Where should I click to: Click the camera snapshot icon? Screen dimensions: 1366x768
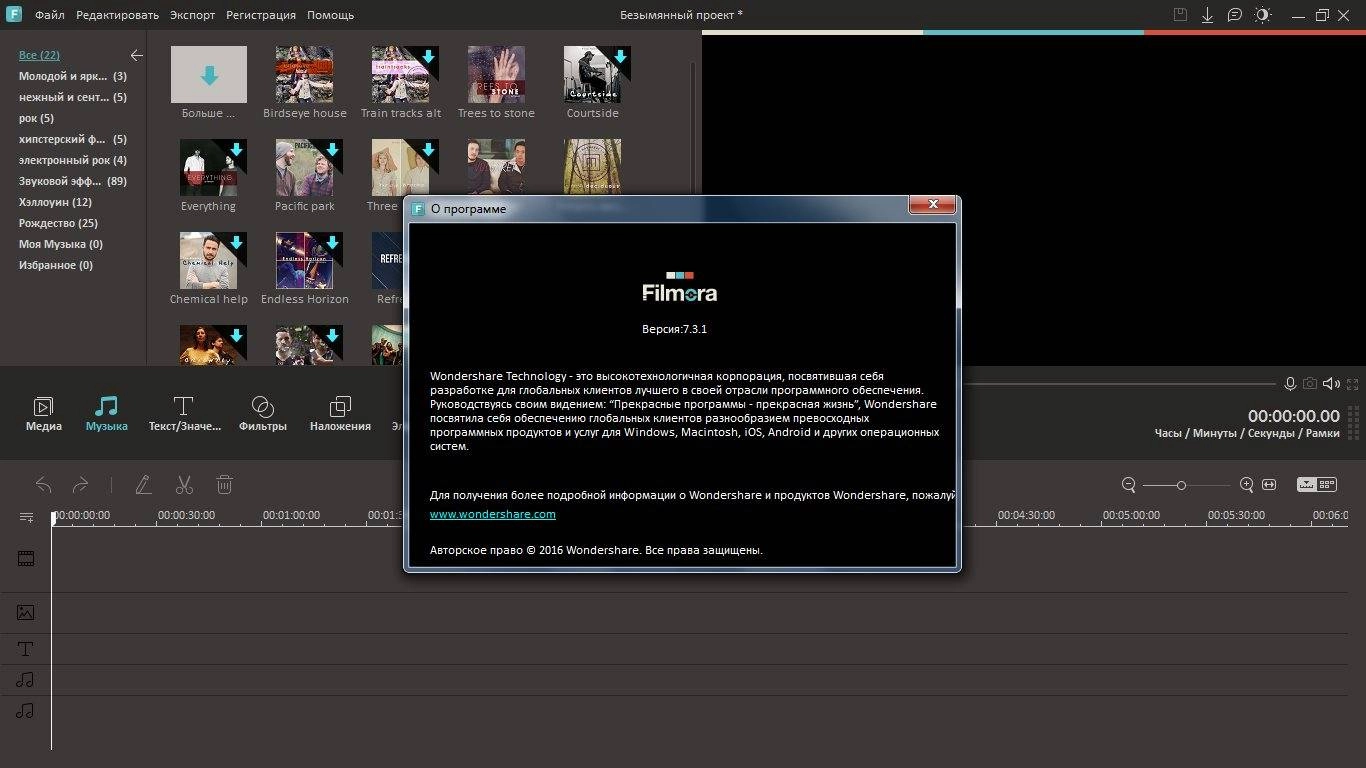(x=1310, y=384)
